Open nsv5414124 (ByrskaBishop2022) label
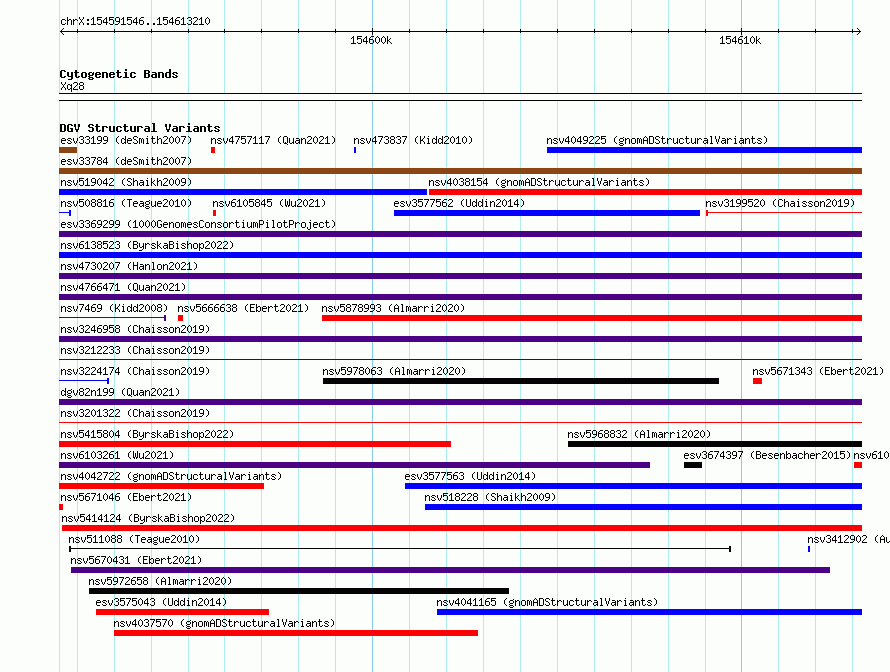Viewport: 890px width, 672px height. (148, 518)
